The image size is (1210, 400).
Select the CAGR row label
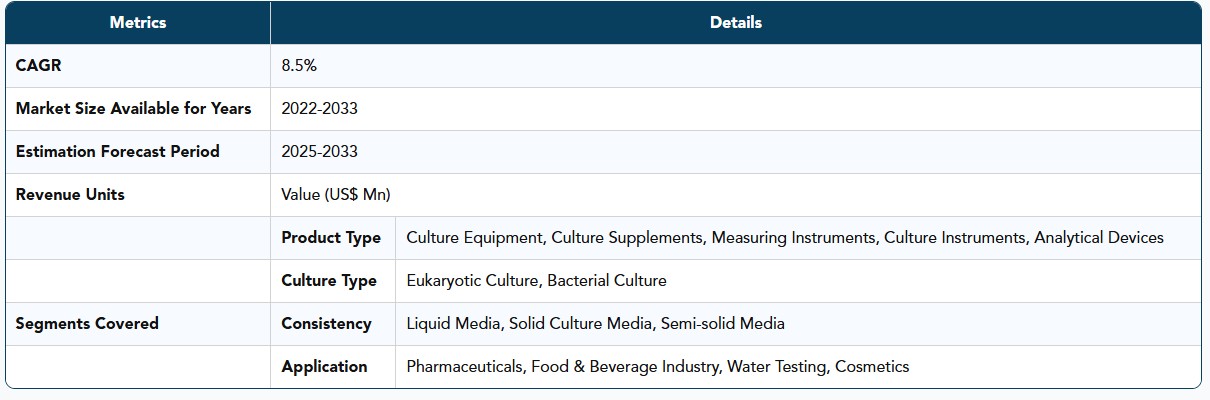[40, 65]
